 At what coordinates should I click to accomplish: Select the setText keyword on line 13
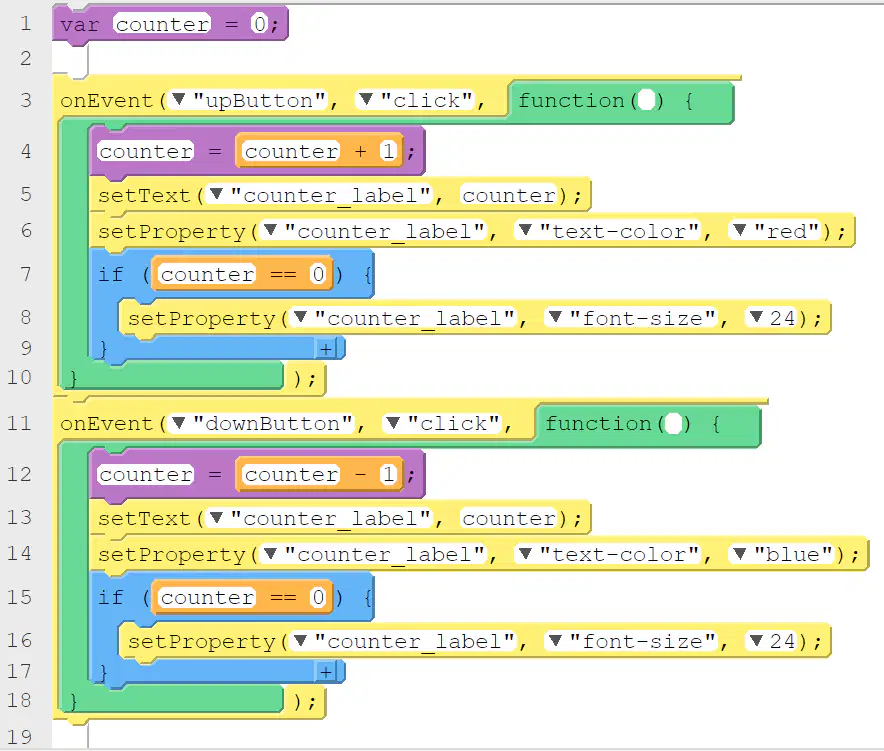144,518
